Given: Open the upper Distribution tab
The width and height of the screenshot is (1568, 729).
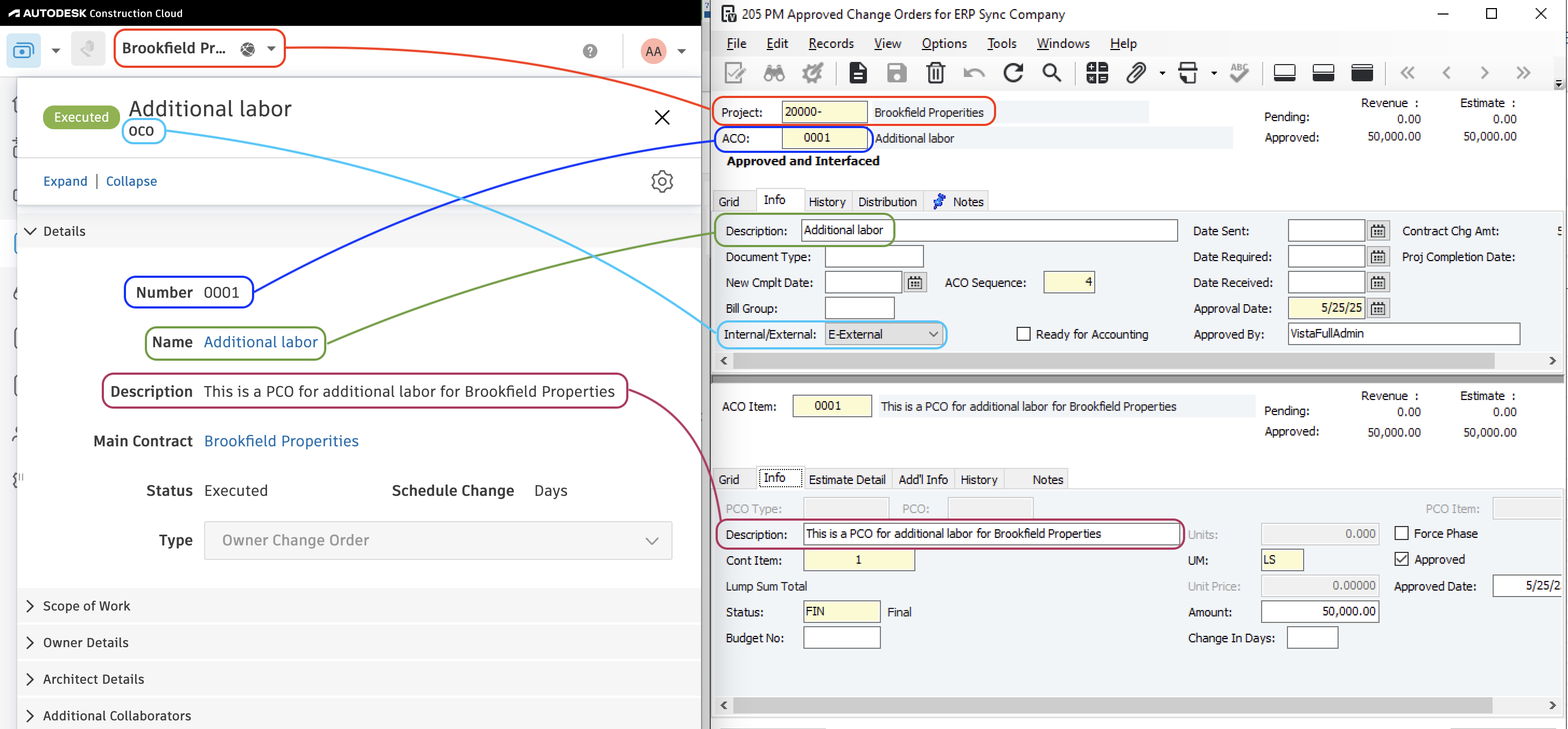Looking at the screenshot, I should point(887,202).
